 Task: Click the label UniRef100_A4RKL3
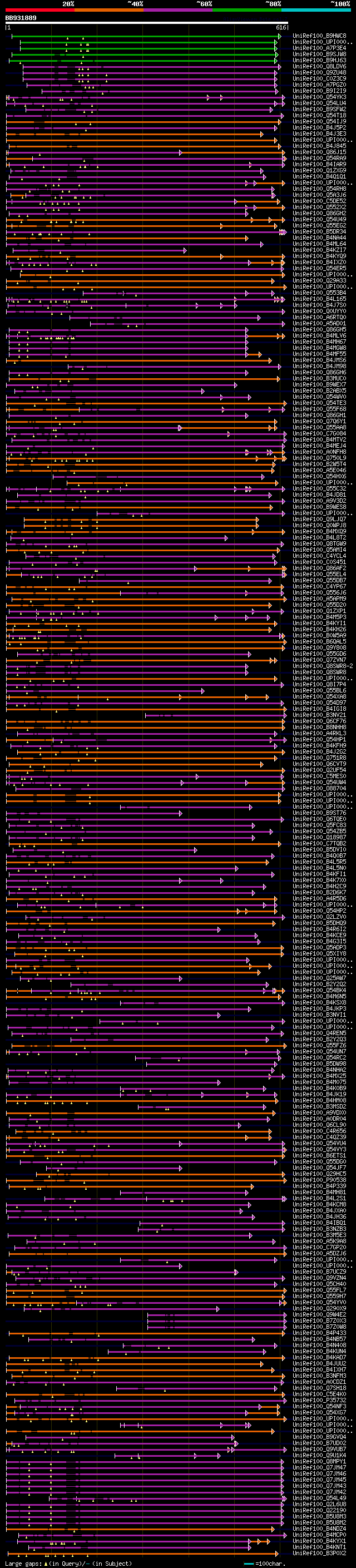pos(319,734)
